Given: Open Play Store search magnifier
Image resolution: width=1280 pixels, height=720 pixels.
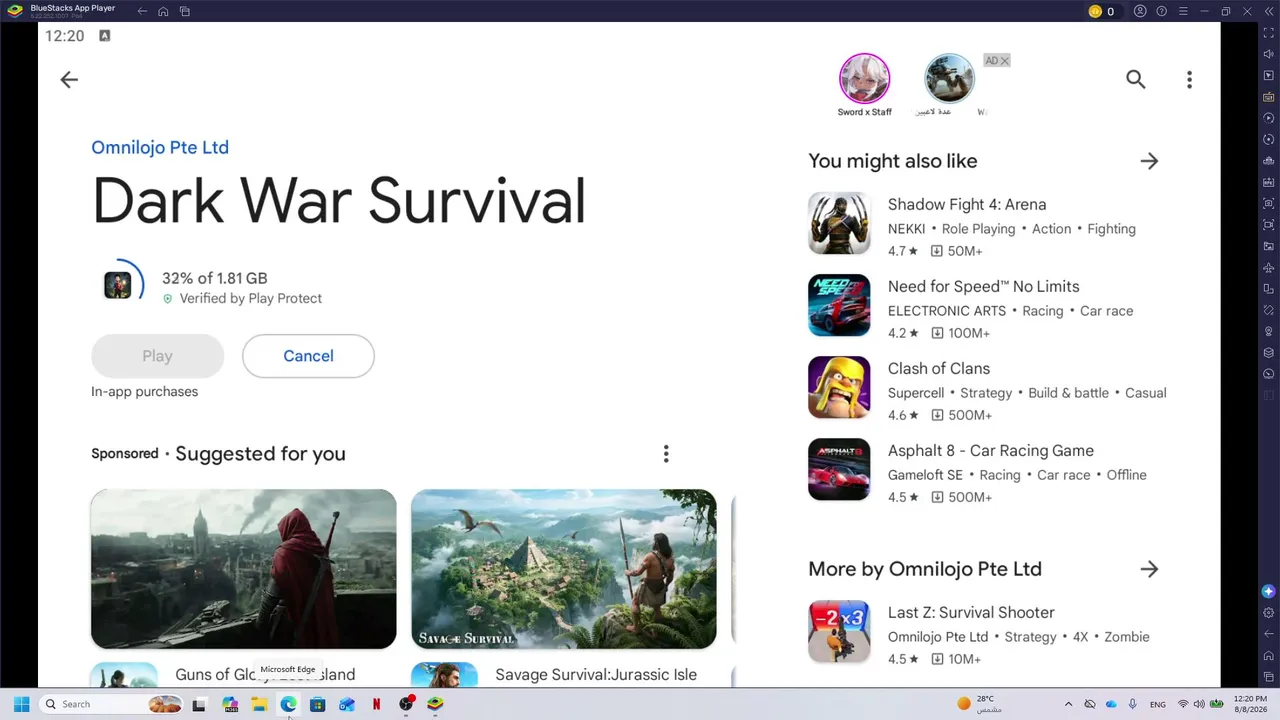Looking at the screenshot, I should click(x=1135, y=79).
